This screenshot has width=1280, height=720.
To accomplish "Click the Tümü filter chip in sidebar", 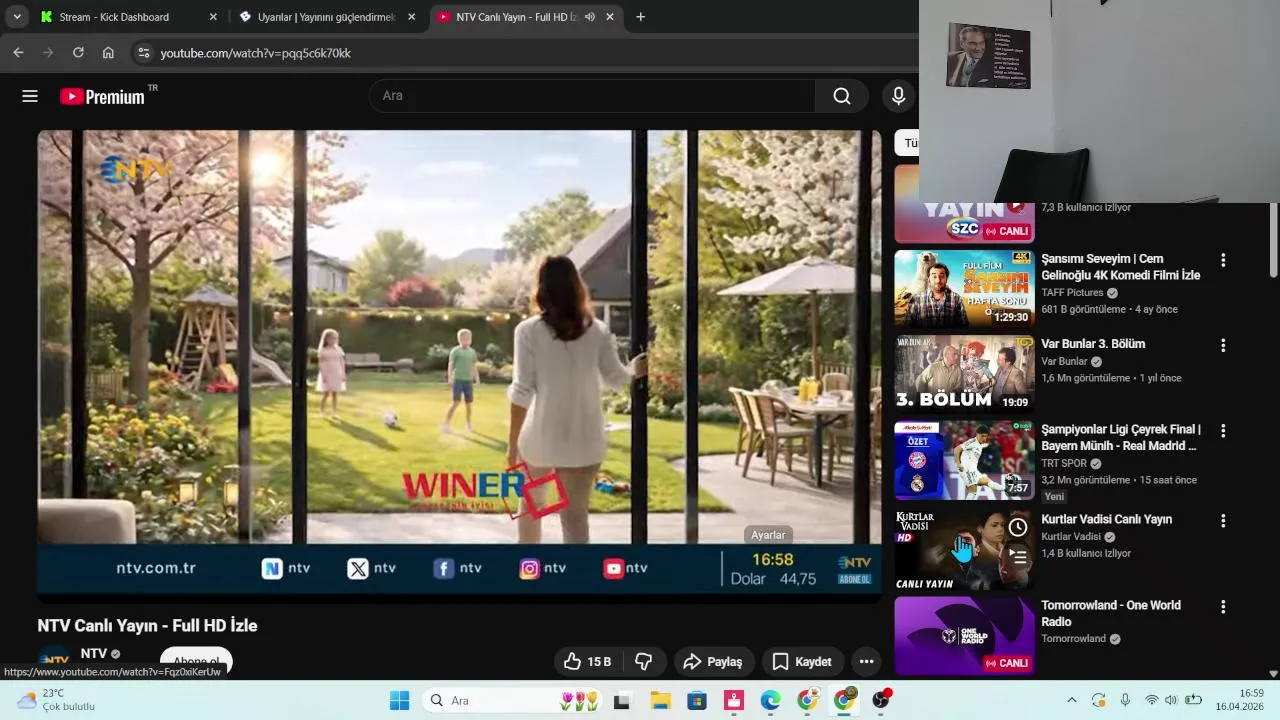I will tap(908, 143).
